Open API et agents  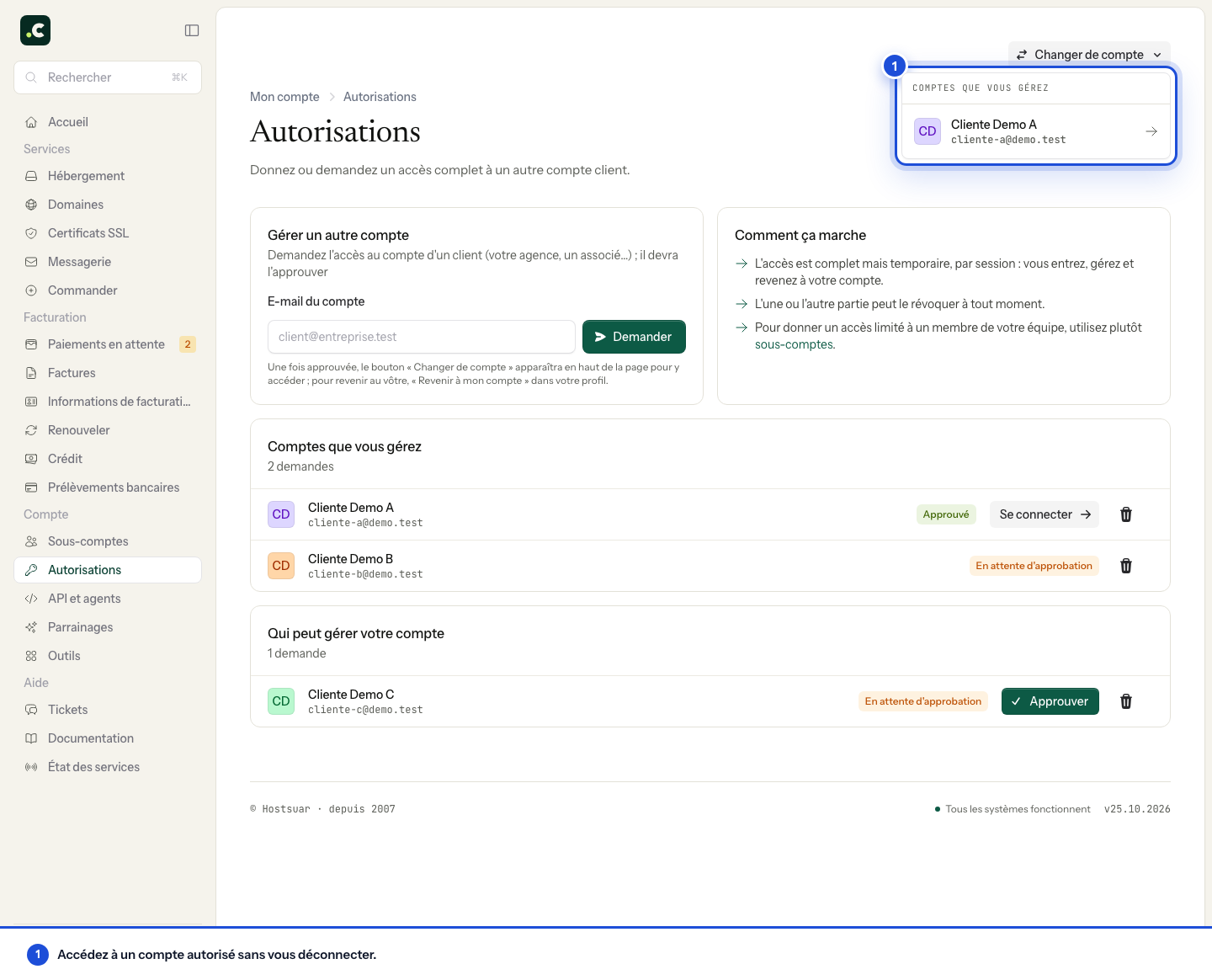pos(108,599)
